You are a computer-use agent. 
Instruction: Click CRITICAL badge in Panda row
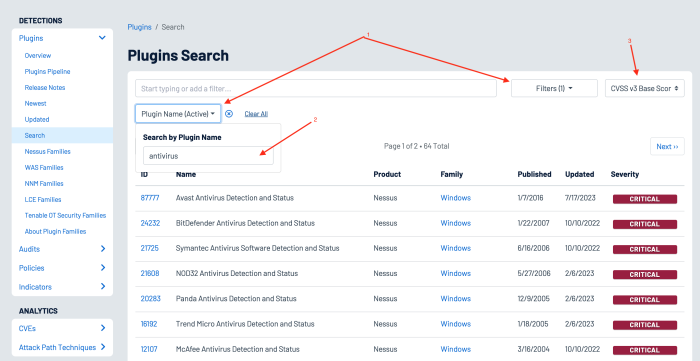click(x=645, y=300)
